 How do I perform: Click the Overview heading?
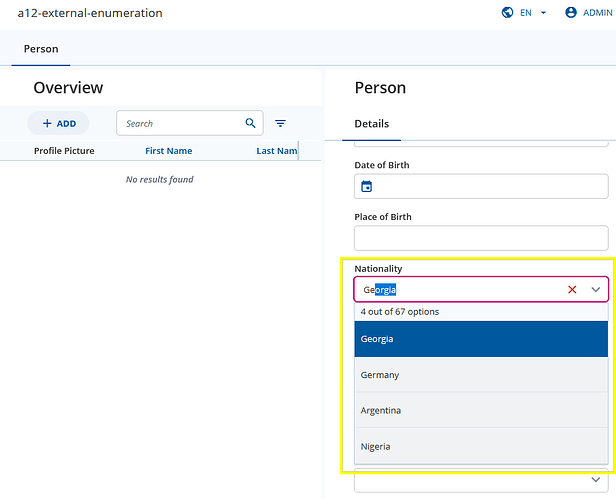pos(68,88)
